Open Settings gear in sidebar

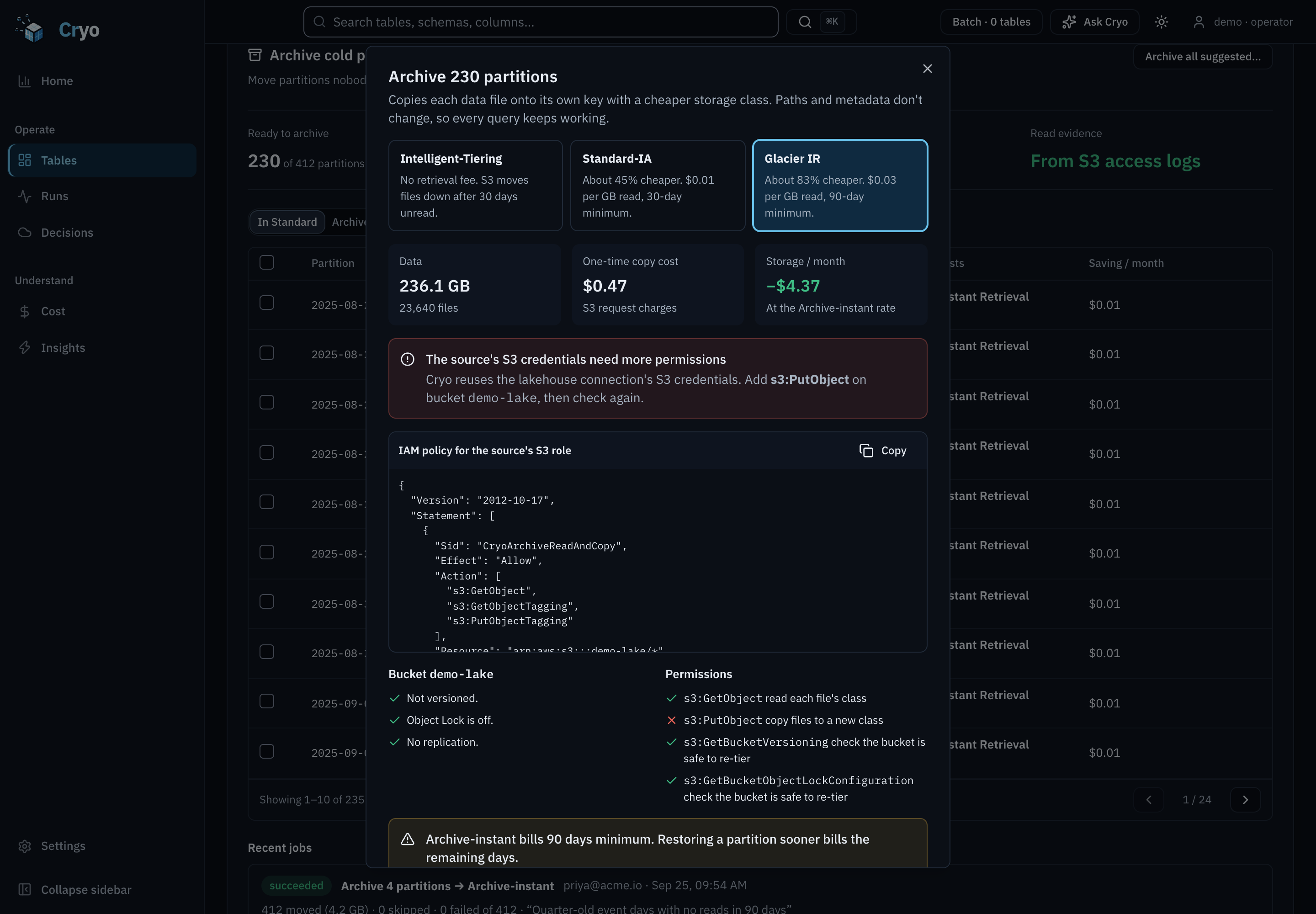tap(102, 846)
